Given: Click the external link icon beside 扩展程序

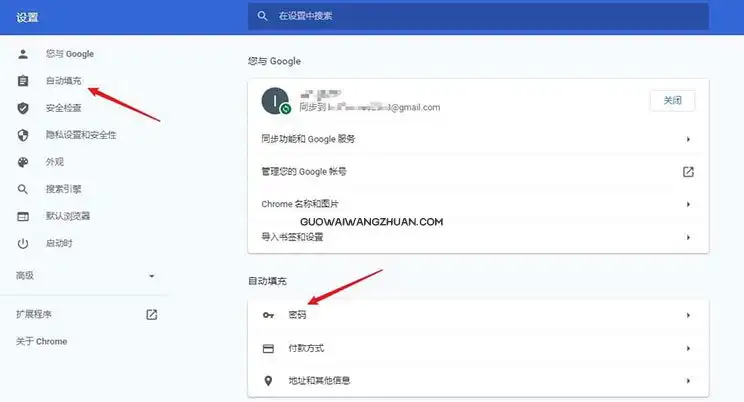Looking at the screenshot, I should [151, 314].
